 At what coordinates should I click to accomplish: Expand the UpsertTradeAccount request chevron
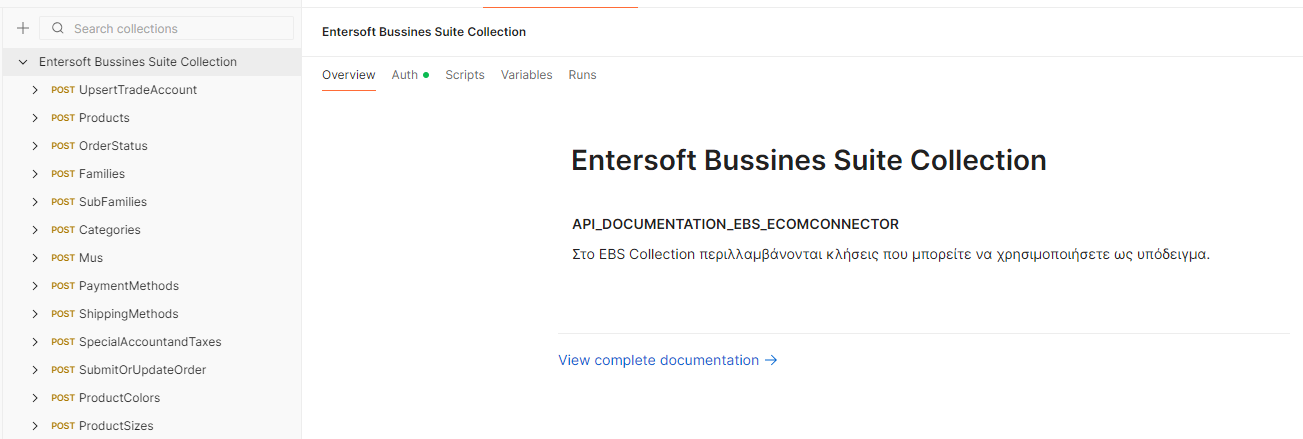tap(35, 90)
